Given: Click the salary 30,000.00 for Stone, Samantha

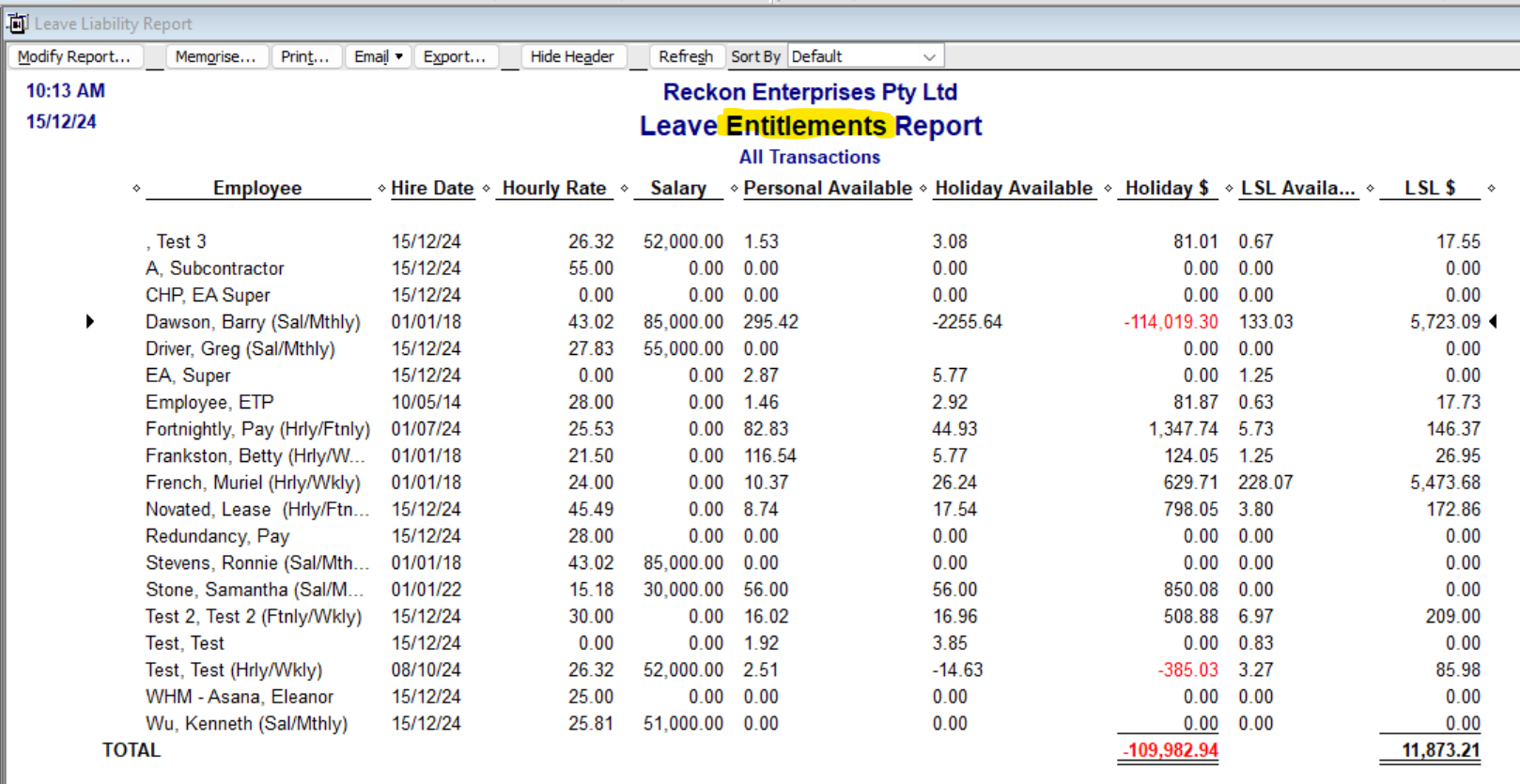Looking at the screenshot, I should [x=683, y=590].
